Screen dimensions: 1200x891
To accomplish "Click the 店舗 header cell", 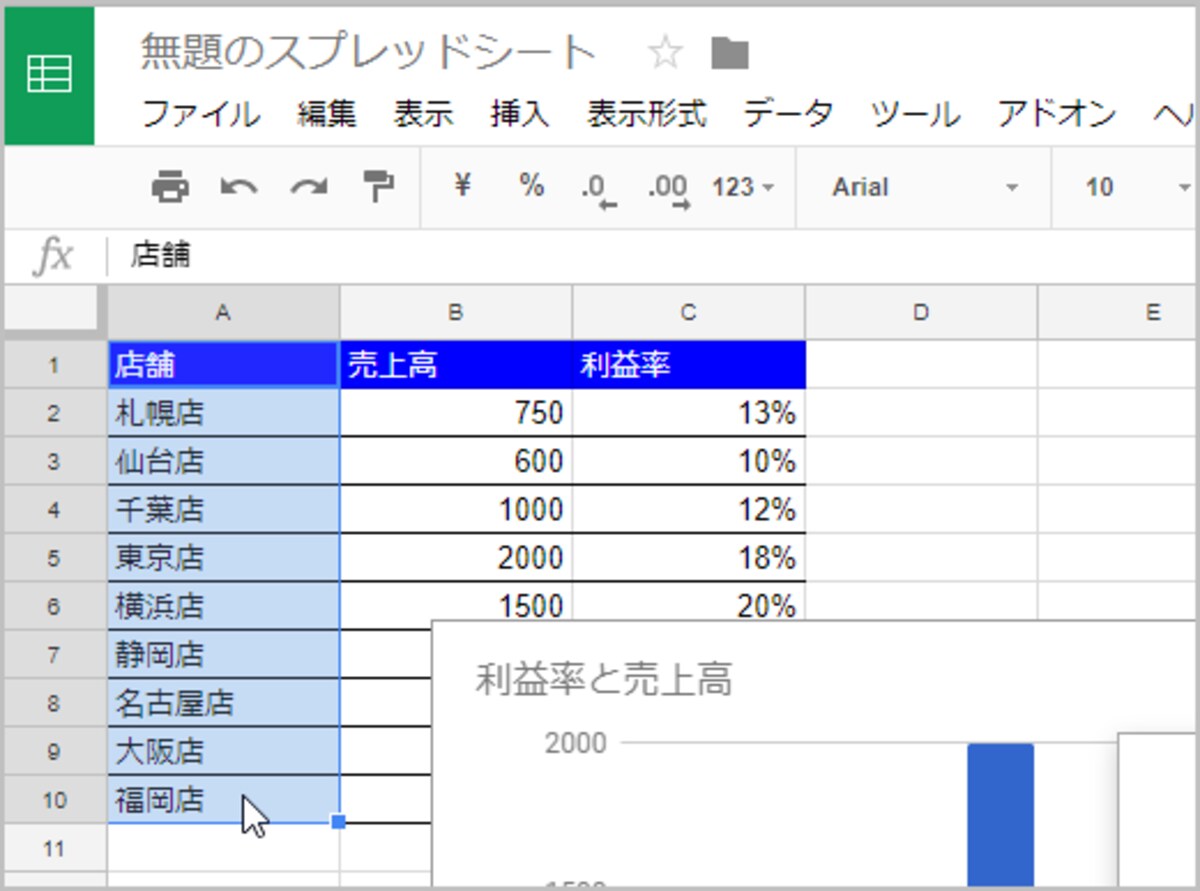I will [x=224, y=365].
